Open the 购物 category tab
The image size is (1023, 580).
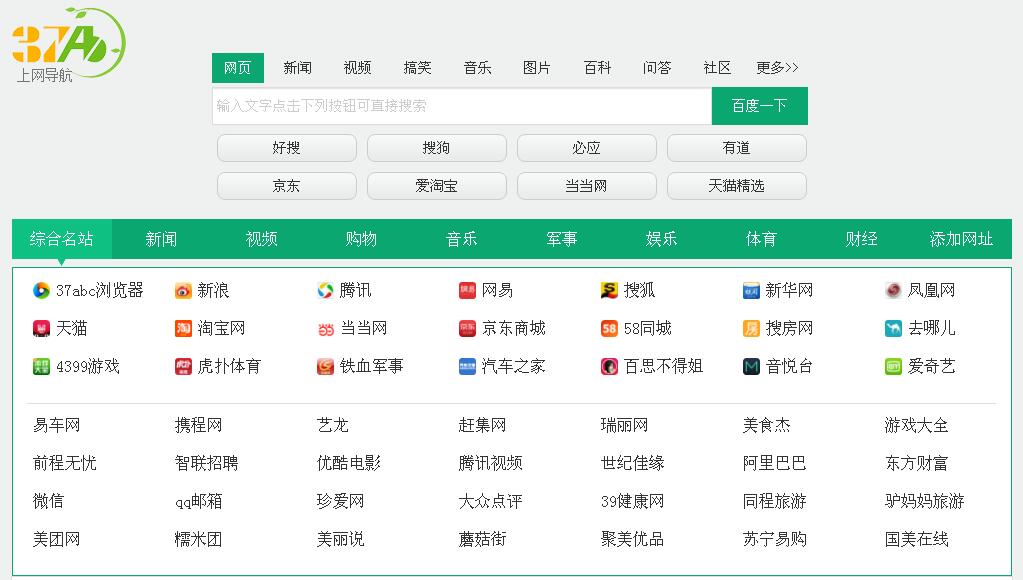pyautogui.click(x=361, y=239)
